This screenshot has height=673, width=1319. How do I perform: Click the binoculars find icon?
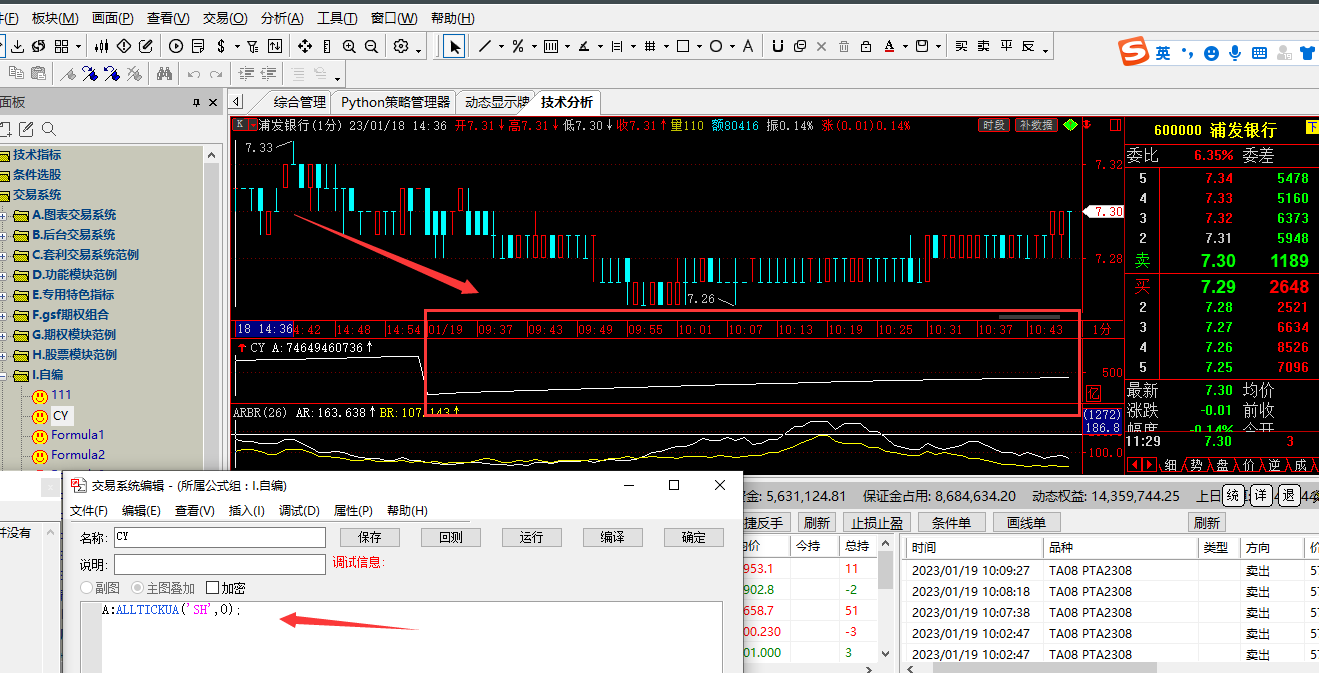[x=164, y=73]
